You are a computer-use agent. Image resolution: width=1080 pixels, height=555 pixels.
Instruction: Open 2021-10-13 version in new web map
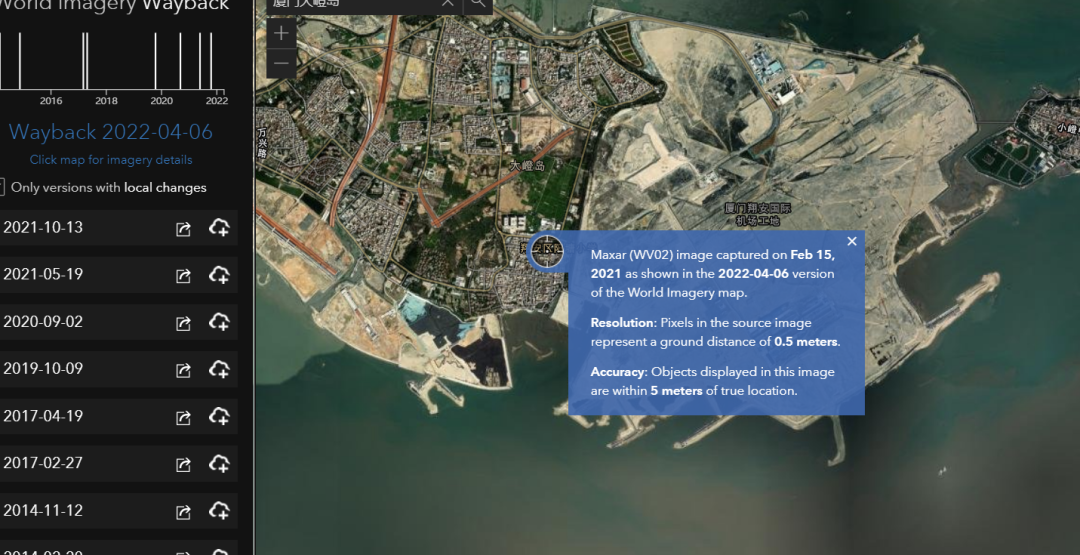click(183, 229)
